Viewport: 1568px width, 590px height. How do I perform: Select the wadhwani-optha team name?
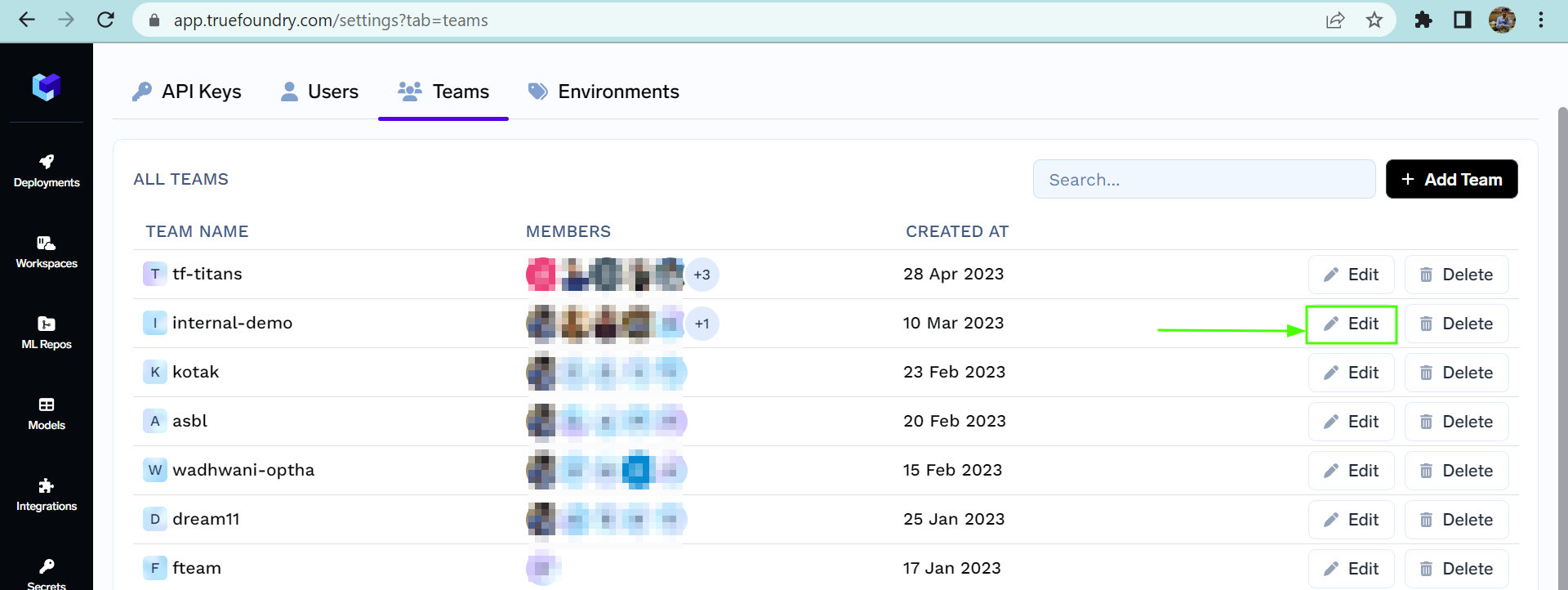(243, 470)
